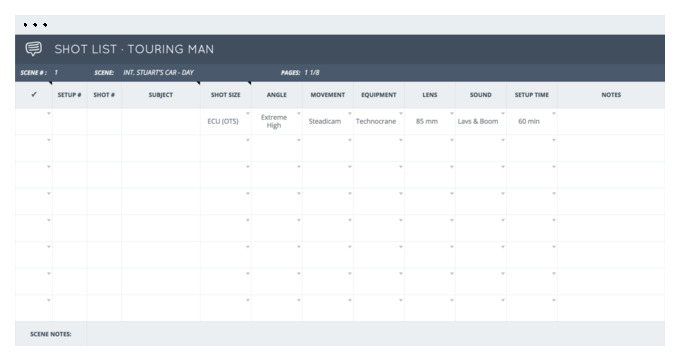Image resolution: width=680 pixels, height=361 pixels.
Task: Open the Setup Time dropdown arrow beside 60 min
Action: (x=554, y=114)
